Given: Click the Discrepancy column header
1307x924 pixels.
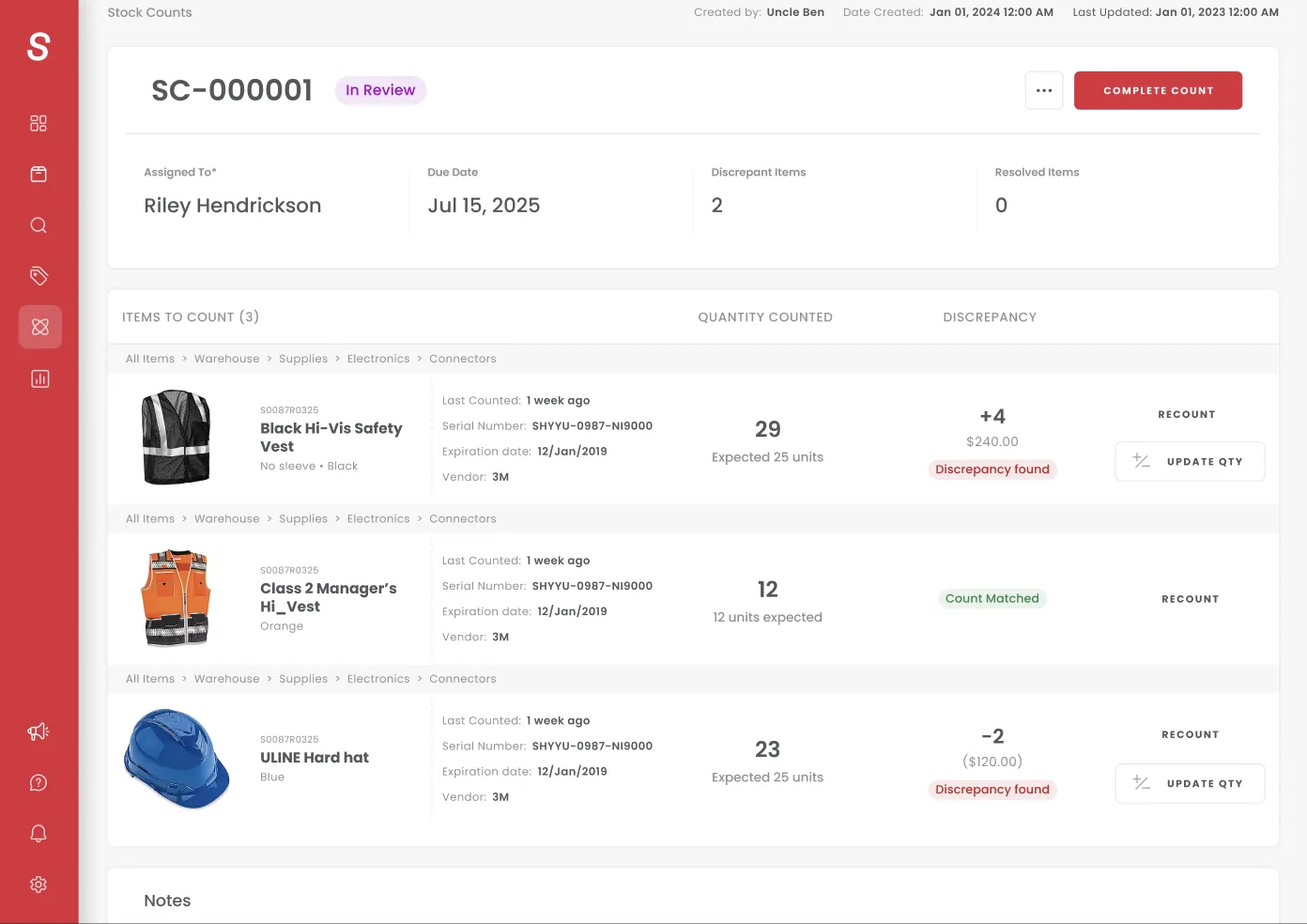Looking at the screenshot, I should [x=990, y=317].
